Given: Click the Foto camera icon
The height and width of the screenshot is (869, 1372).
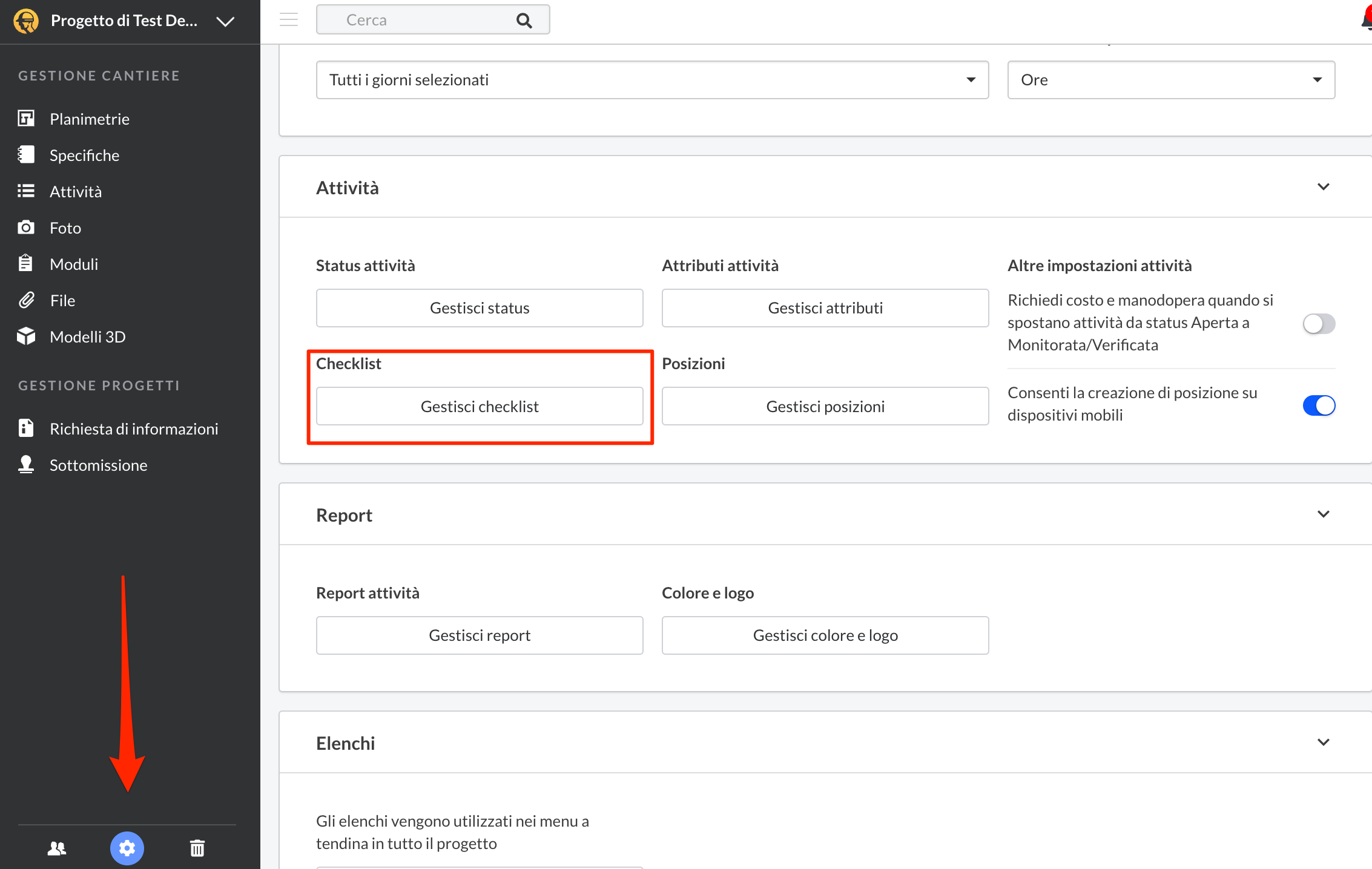Looking at the screenshot, I should coord(26,228).
